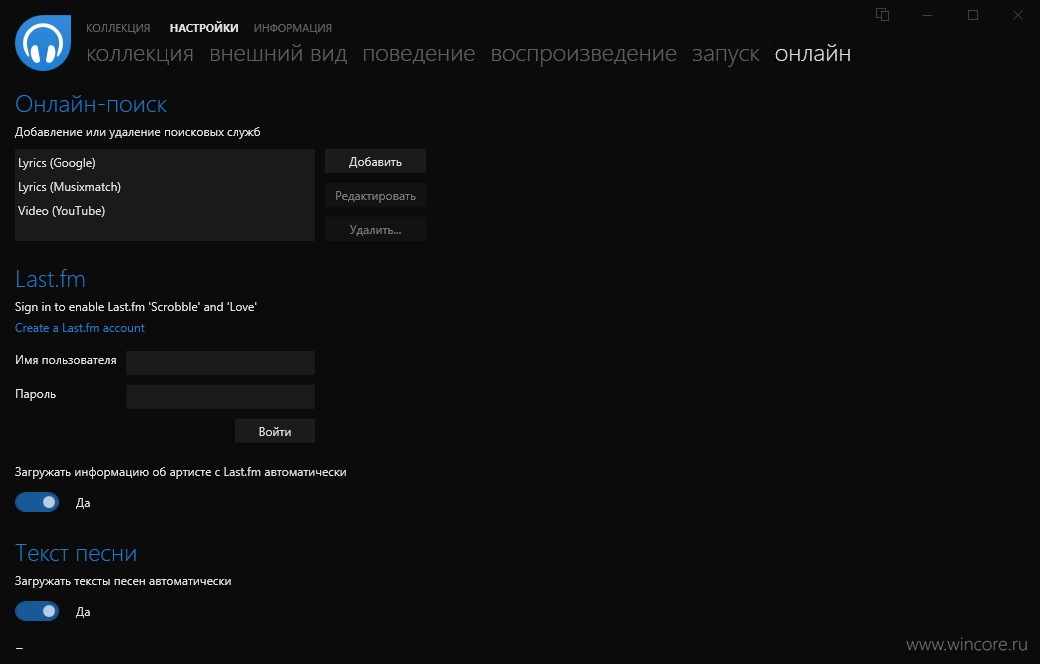Close the Dopamine window

(x=1017, y=15)
